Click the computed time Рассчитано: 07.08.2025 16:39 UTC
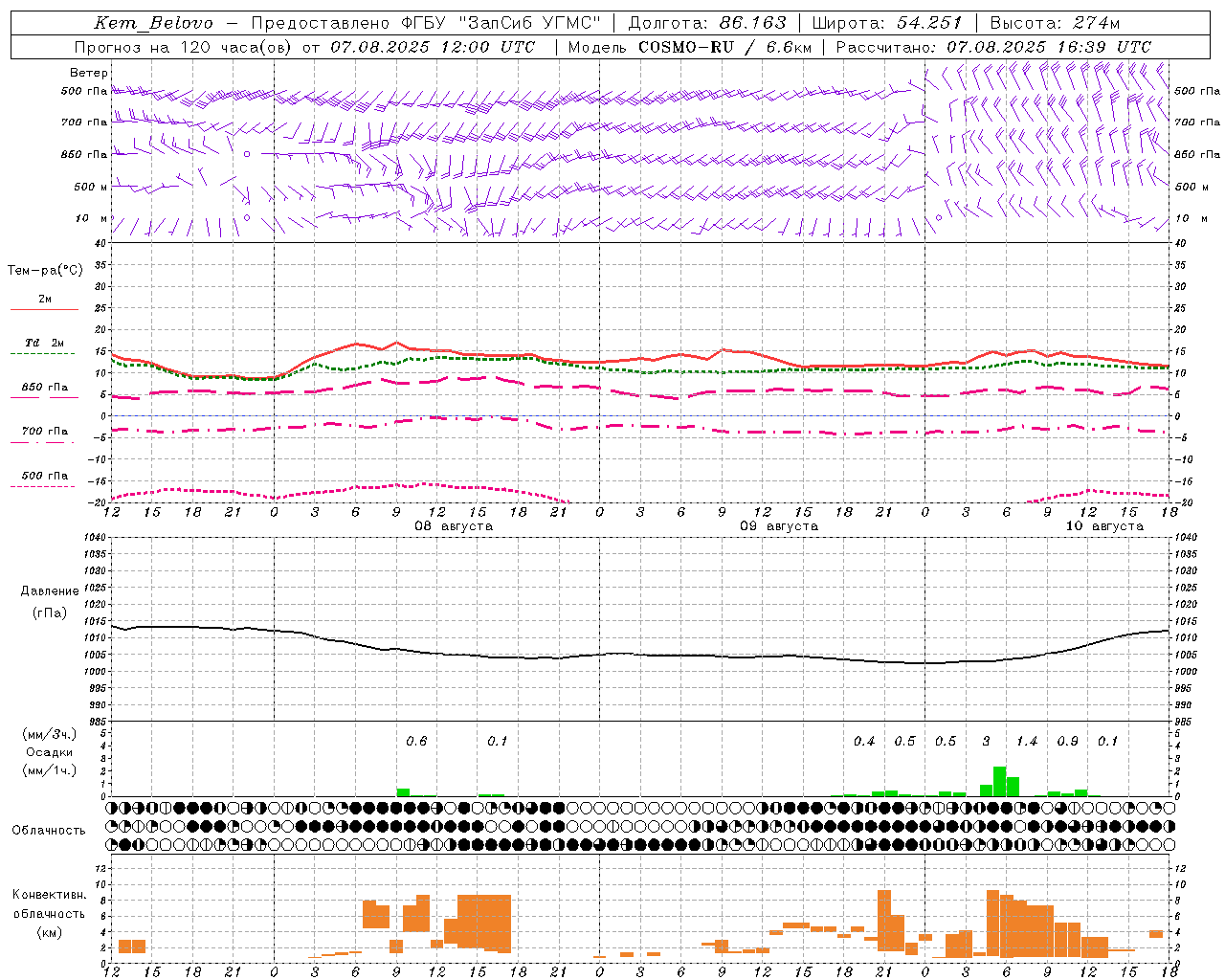 coord(993,47)
